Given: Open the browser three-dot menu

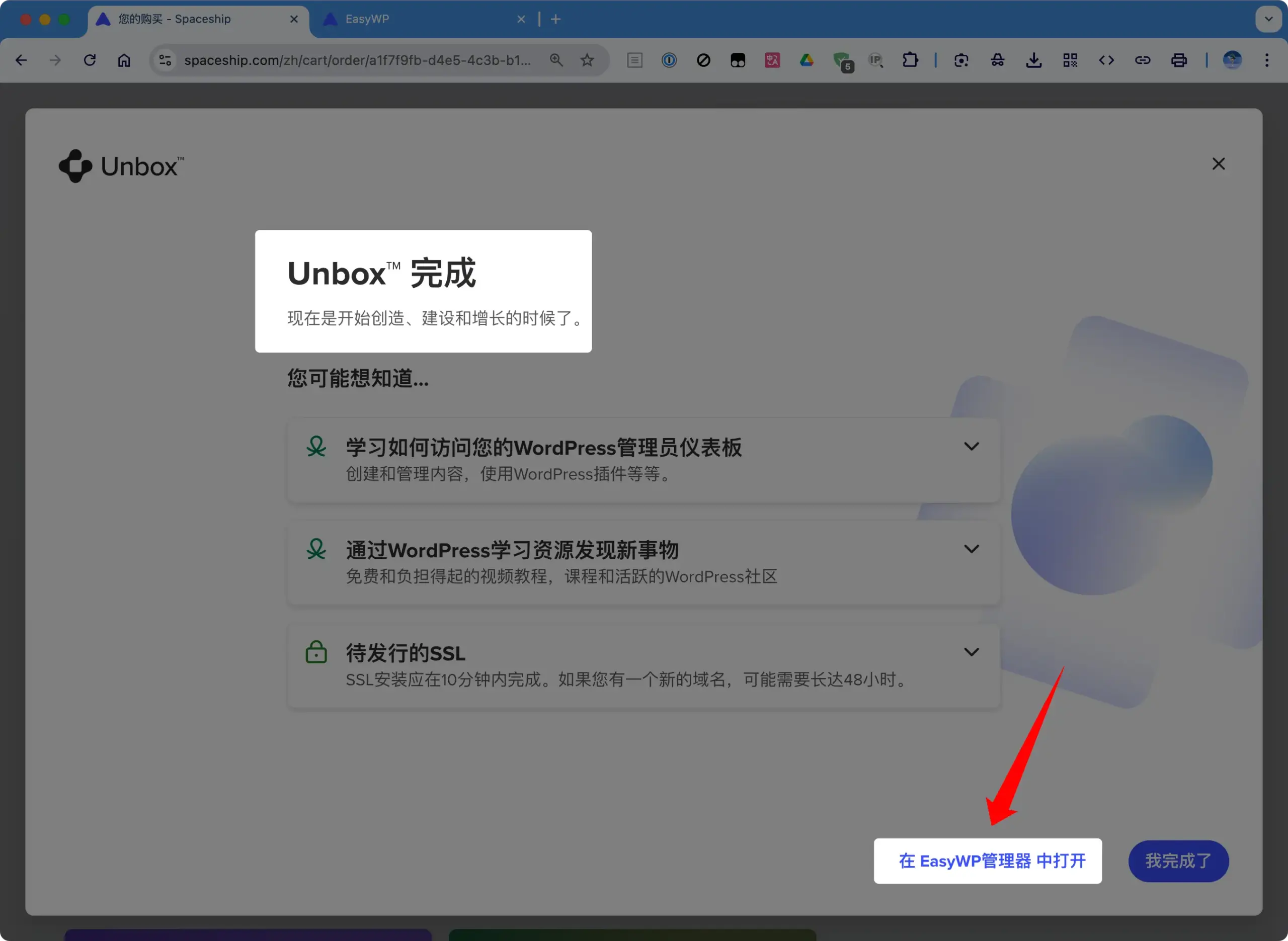Looking at the screenshot, I should pos(1267,60).
